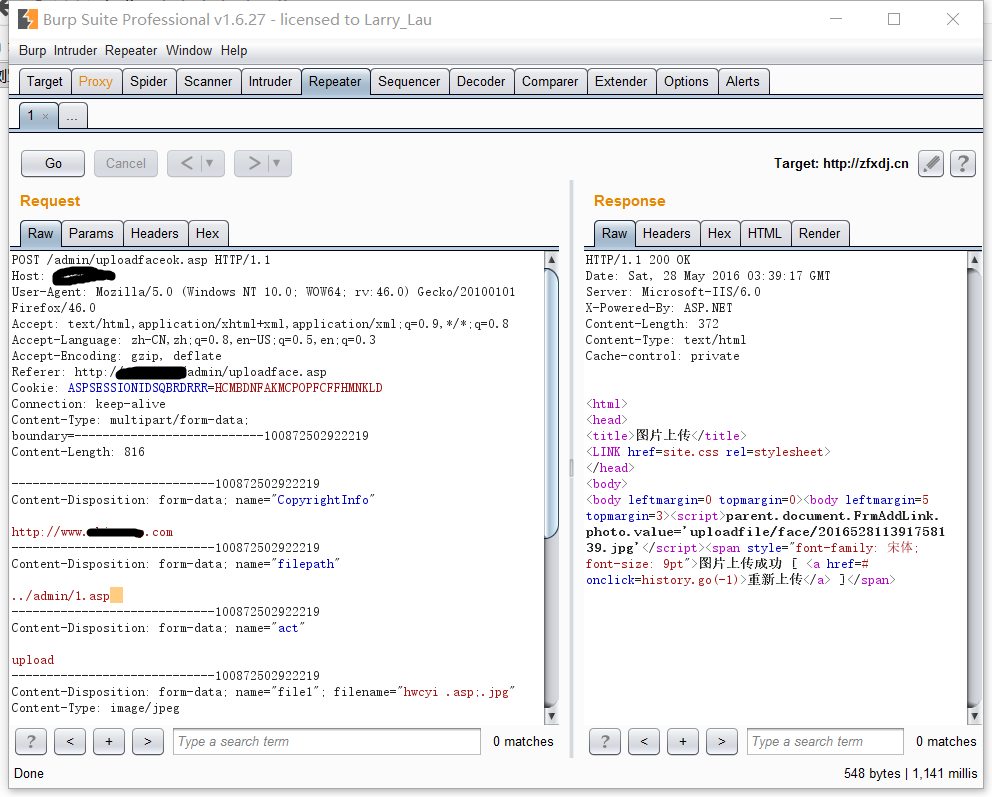Switch to the Proxy tool tab
This screenshot has width=992, height=797.
point(96,82)
